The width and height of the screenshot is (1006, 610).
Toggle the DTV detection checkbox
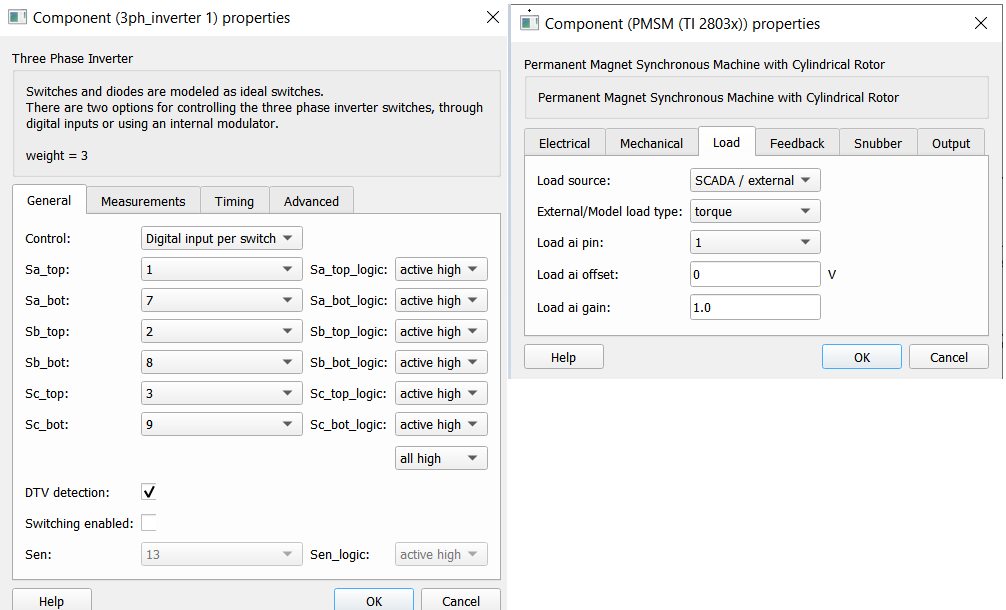click(x=149, y=492)
